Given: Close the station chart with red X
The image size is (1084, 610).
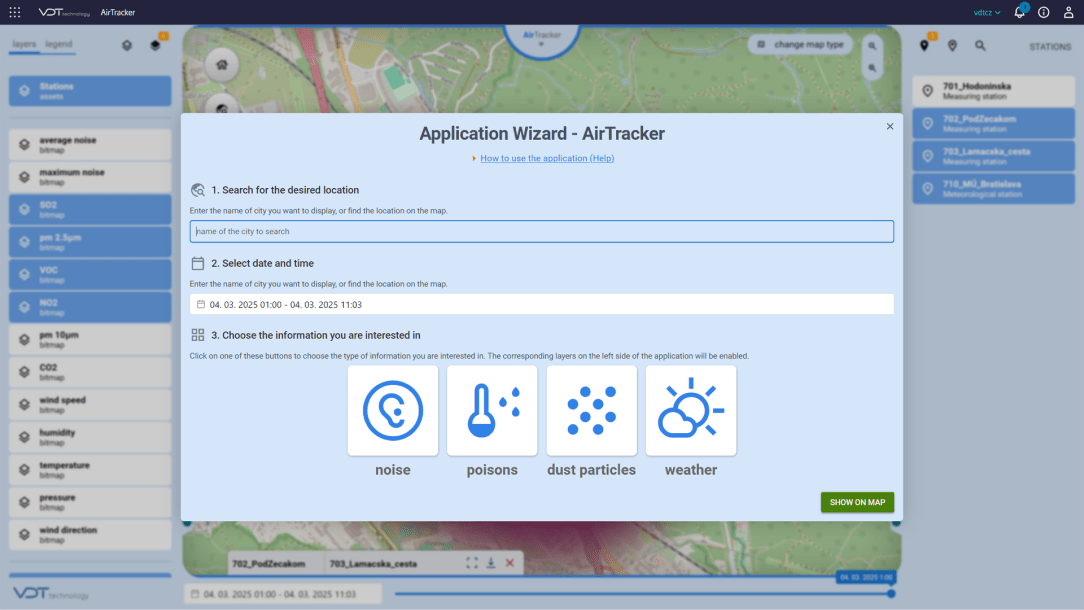Looking at the screenshot, I should coord(510,563).
